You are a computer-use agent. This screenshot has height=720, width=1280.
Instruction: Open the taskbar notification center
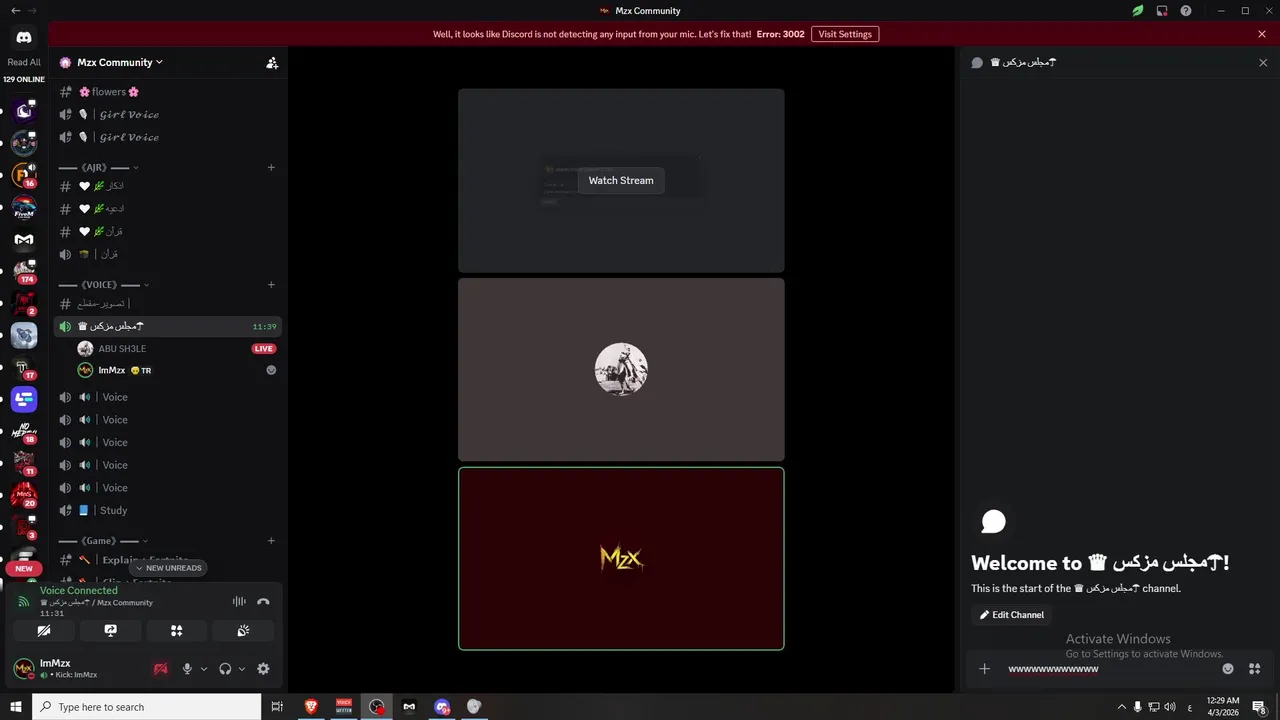[x=1260, y=707]
